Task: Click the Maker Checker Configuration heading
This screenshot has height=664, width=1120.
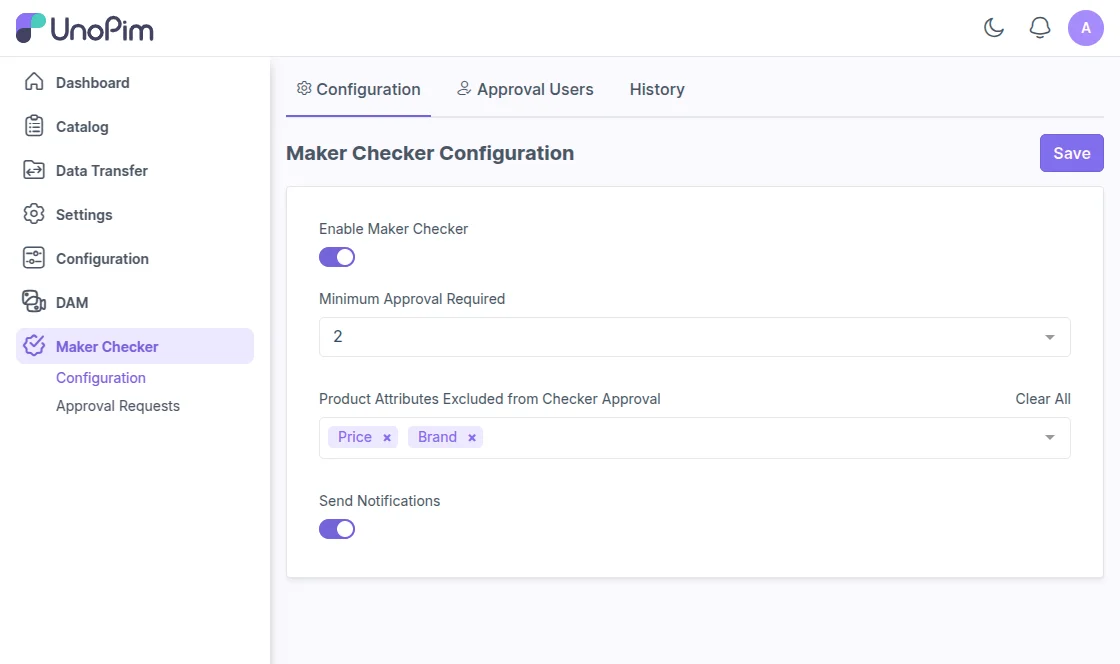Action: point(430,153)
